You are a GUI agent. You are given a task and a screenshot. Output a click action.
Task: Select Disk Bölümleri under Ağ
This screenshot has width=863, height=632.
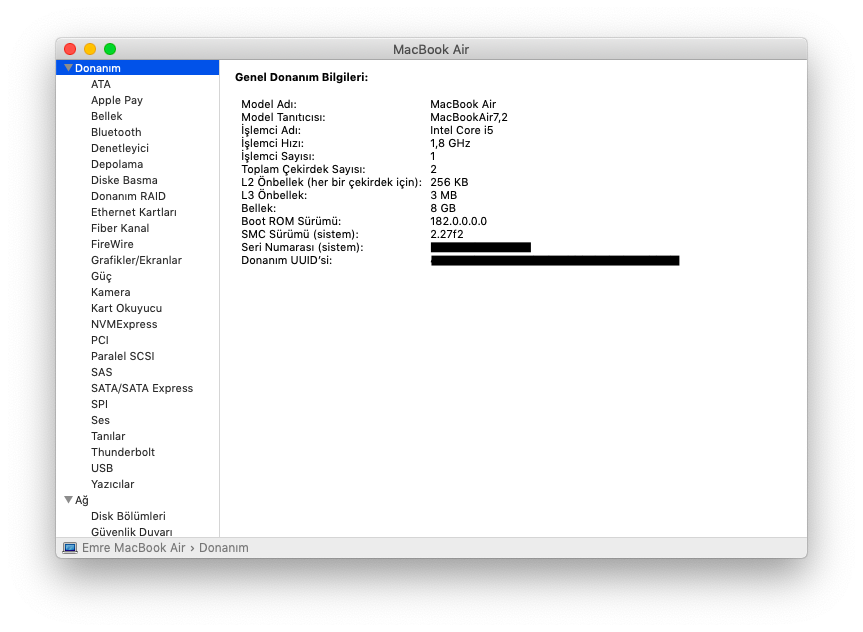tap(128, 516)
